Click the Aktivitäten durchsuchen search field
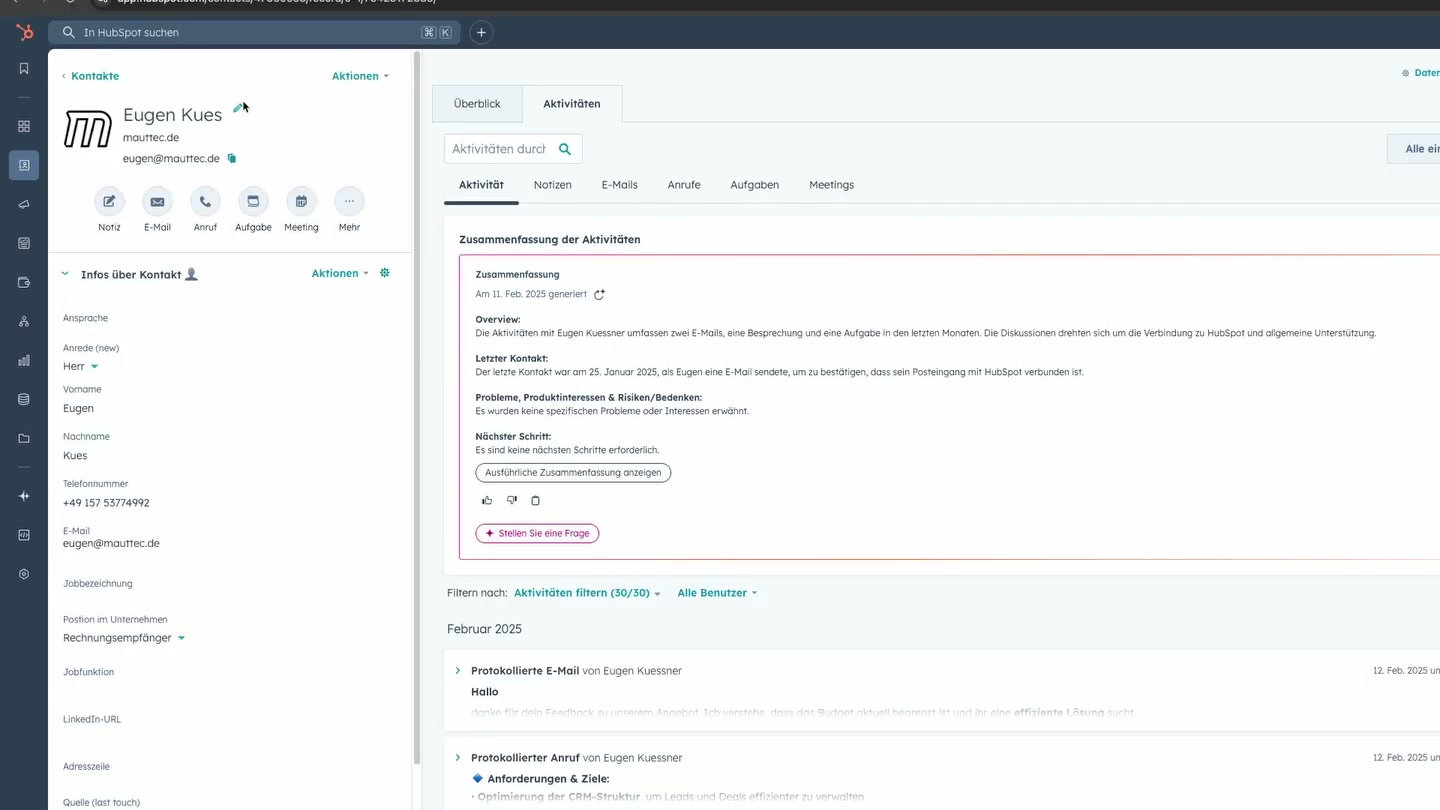 [x=505, y=148]
